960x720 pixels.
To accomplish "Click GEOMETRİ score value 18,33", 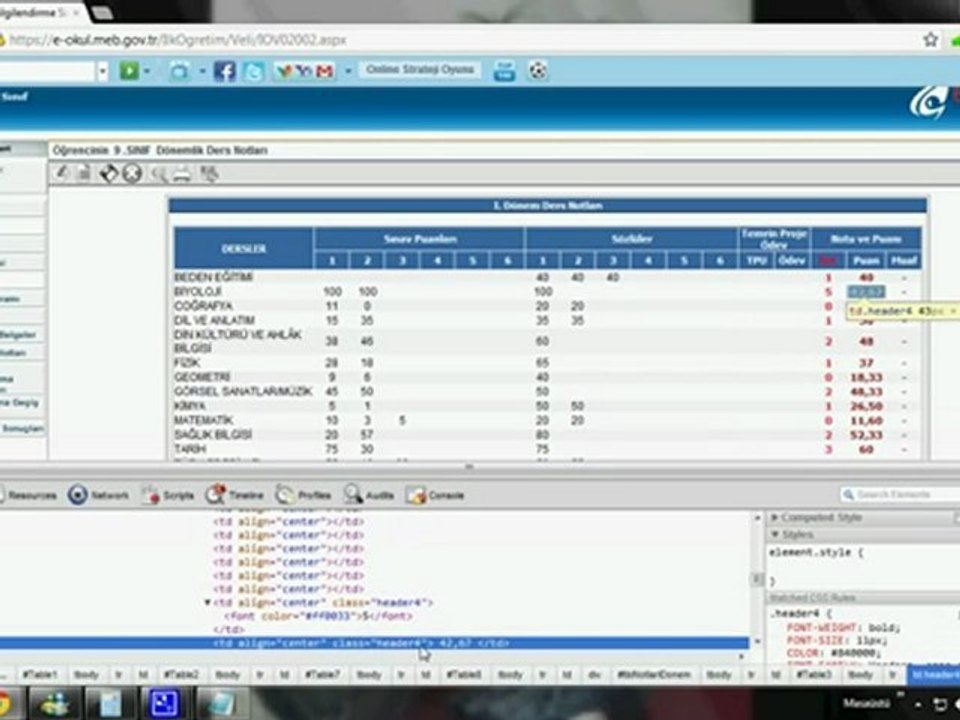I will [x=866, y=377].
